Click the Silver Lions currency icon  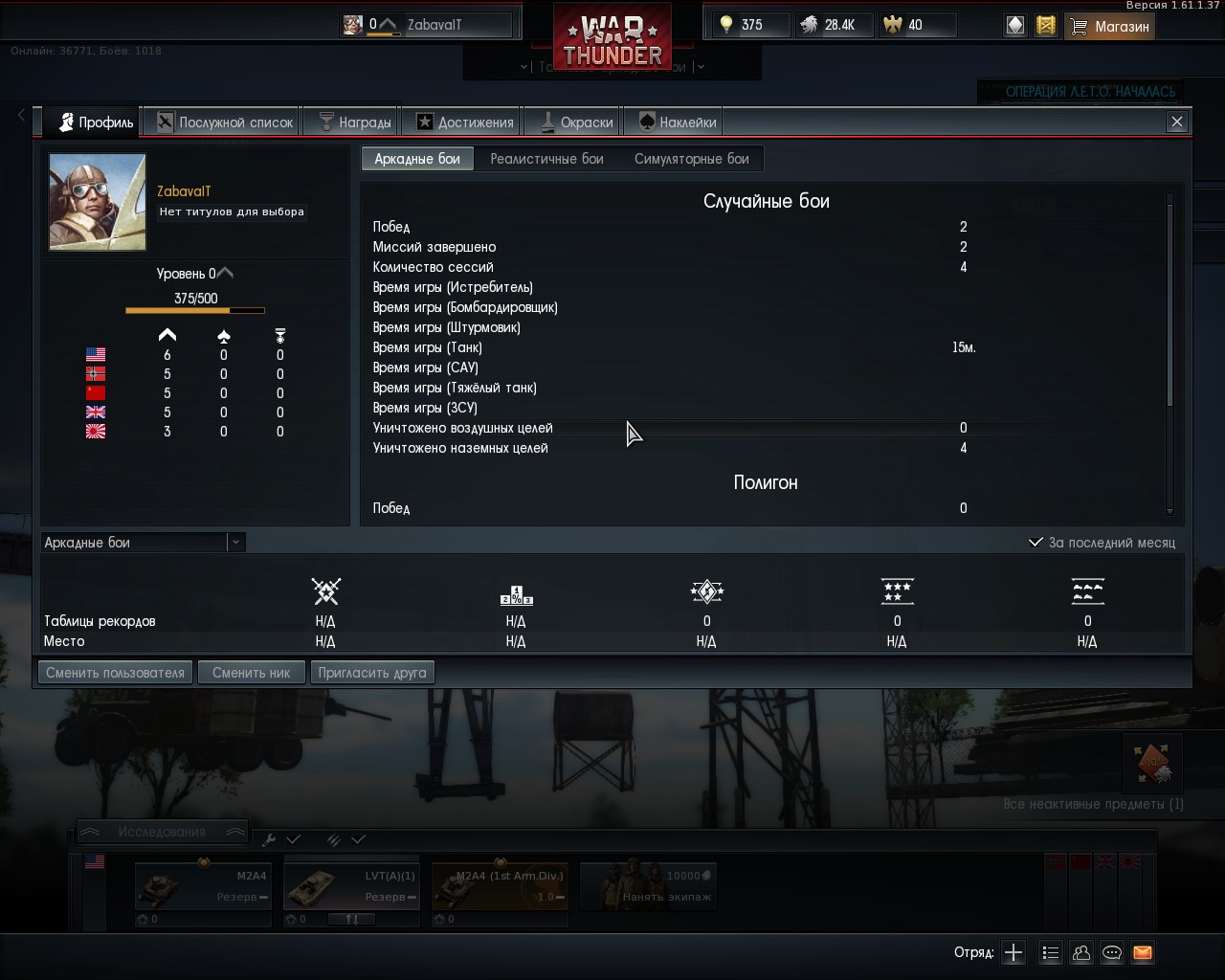810,25
